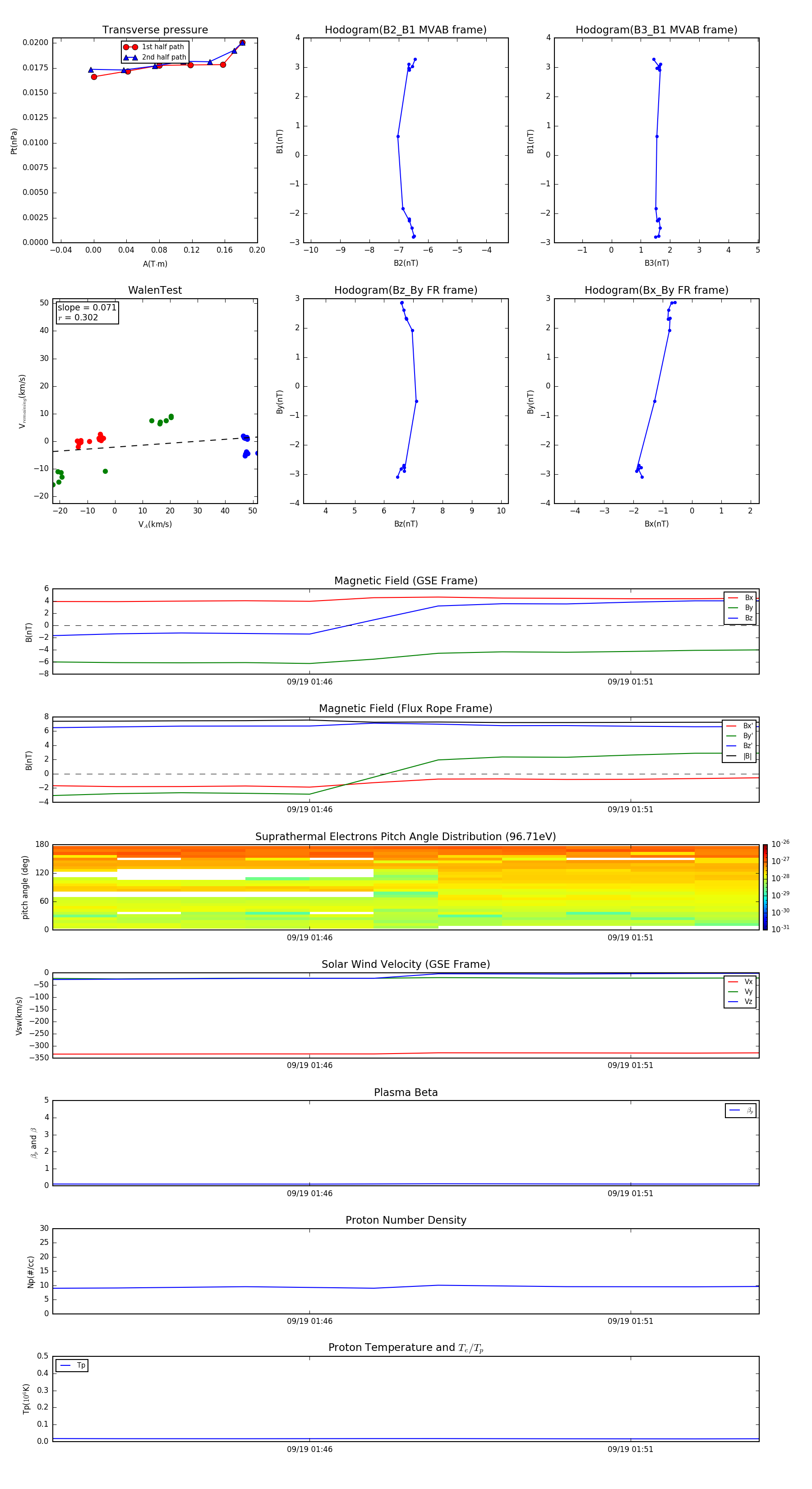Click the 'Plasma Beta' plot title
The image size is (812, 1489).
pos(406,1092)
